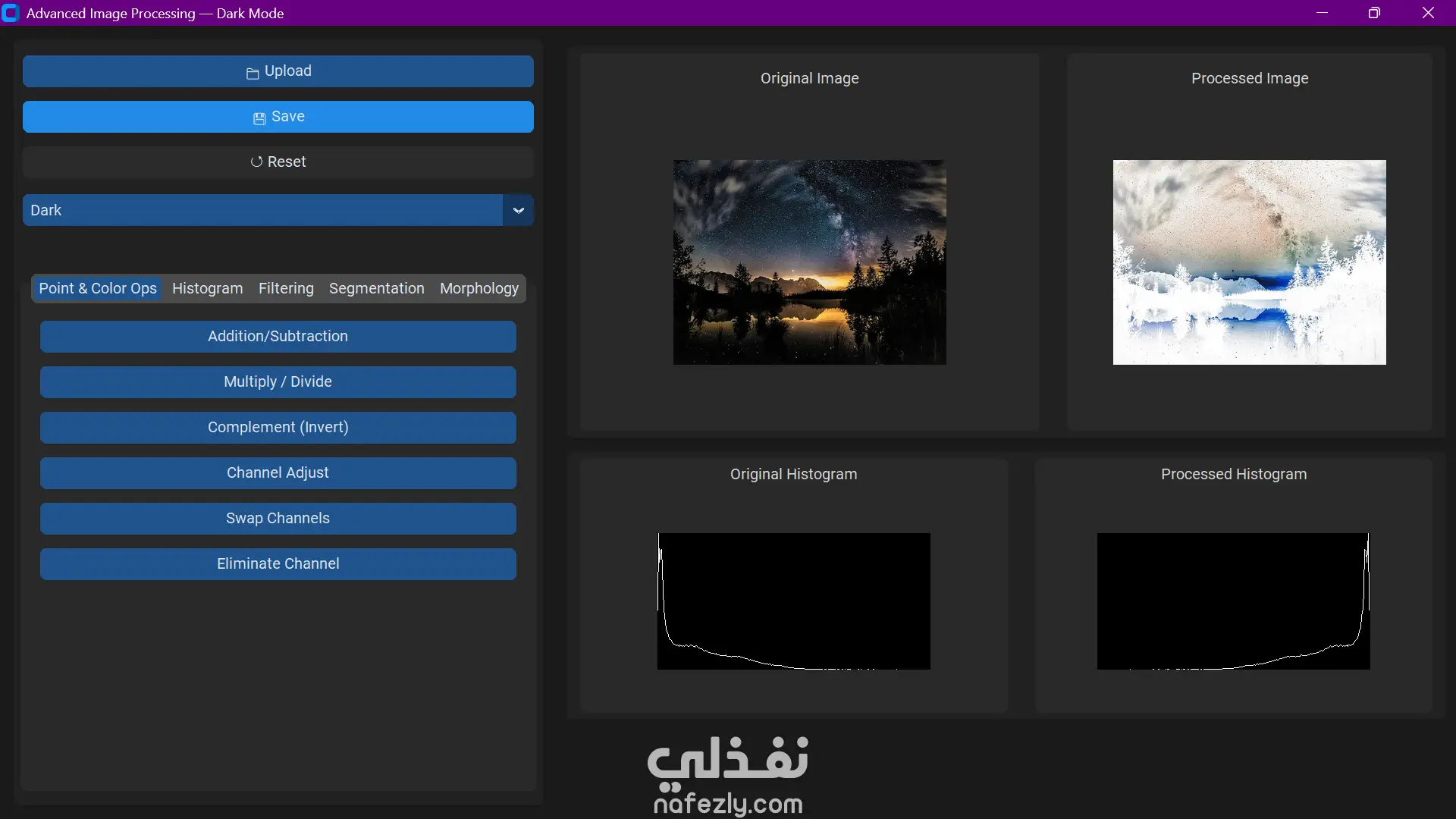1456x819 pixels.
Task: Click the Swap Channels button
Action: click(x=278, y=519)
